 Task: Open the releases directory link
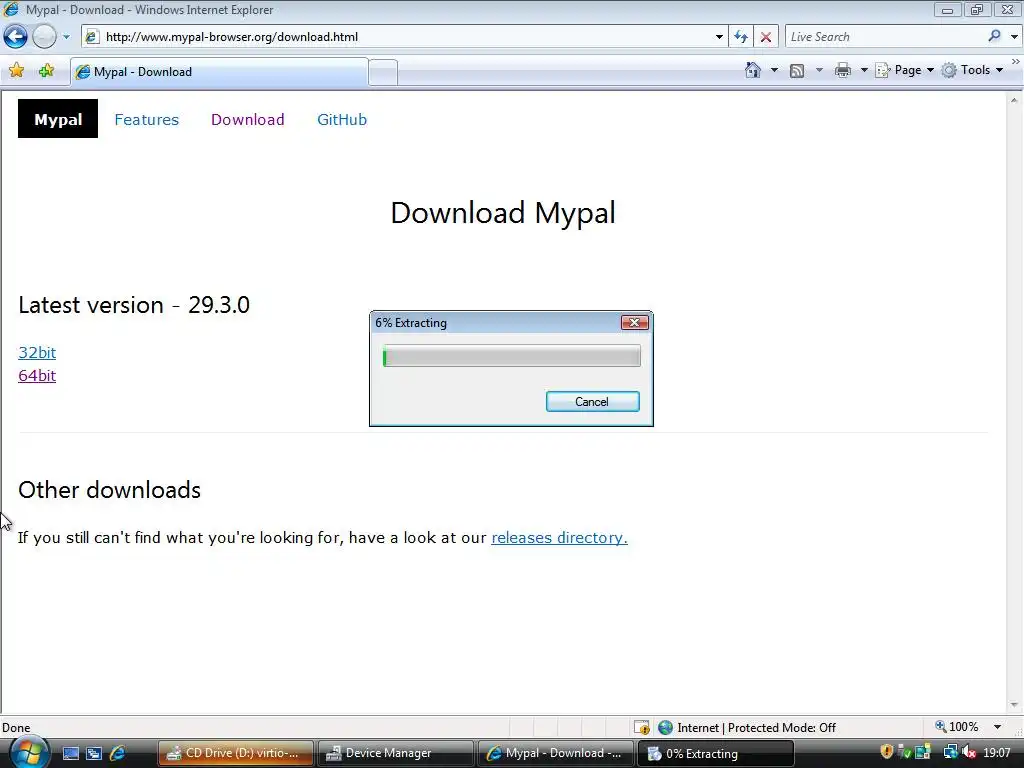pyautogui.click(x=559, y=537)
